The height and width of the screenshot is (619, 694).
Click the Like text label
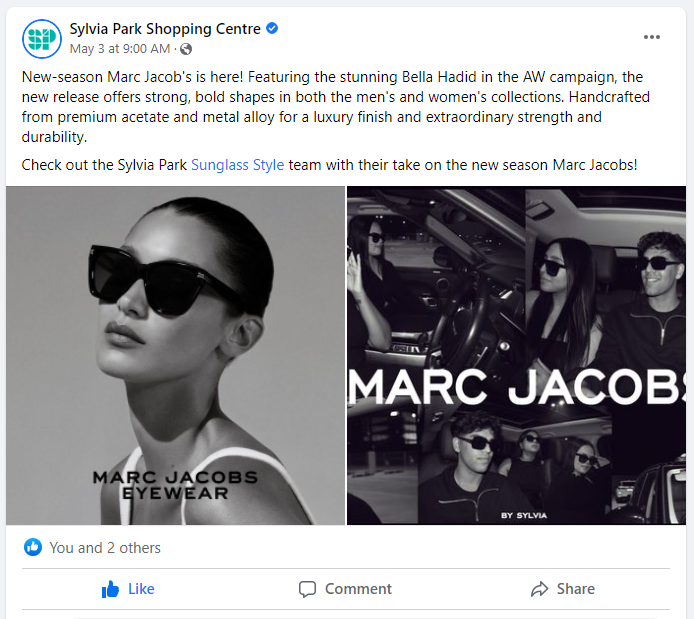pos(141,589)
